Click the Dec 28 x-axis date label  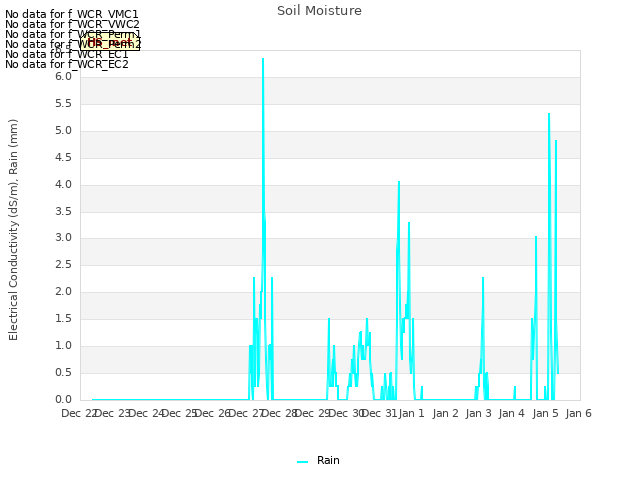(x=280, y=413)
